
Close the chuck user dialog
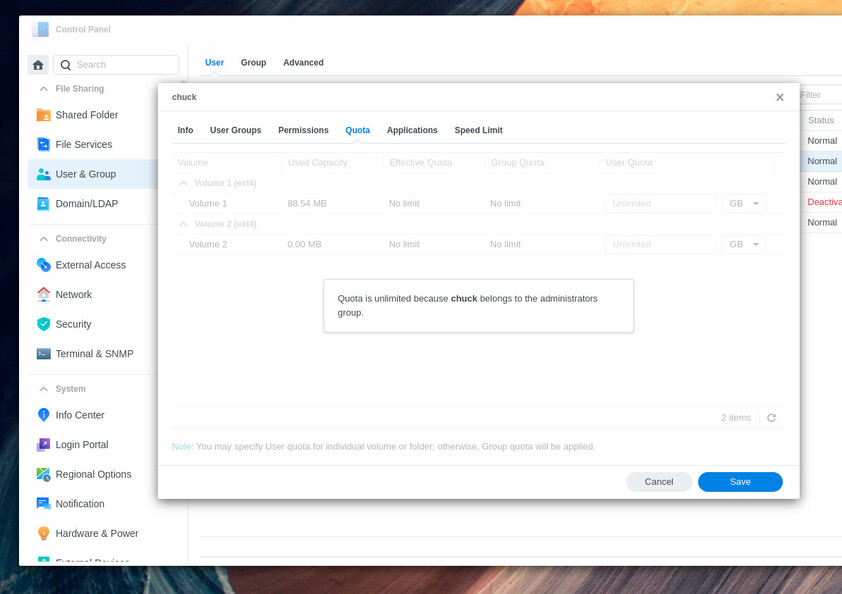[780, 97]
